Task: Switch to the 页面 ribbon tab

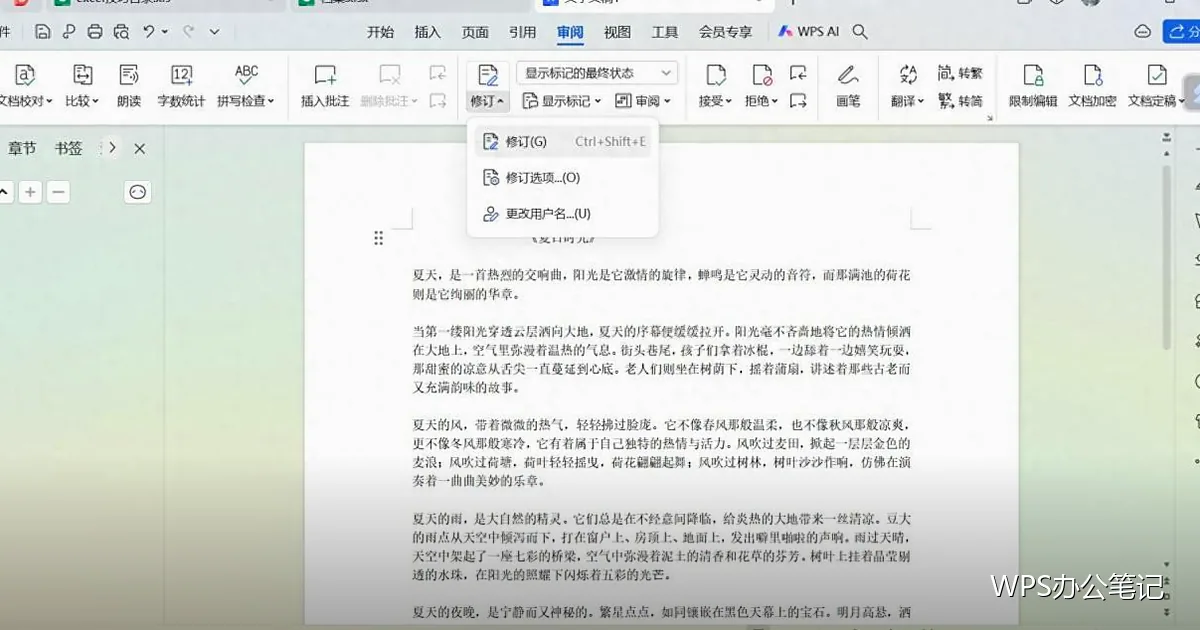Action: (x=475, y=32)
